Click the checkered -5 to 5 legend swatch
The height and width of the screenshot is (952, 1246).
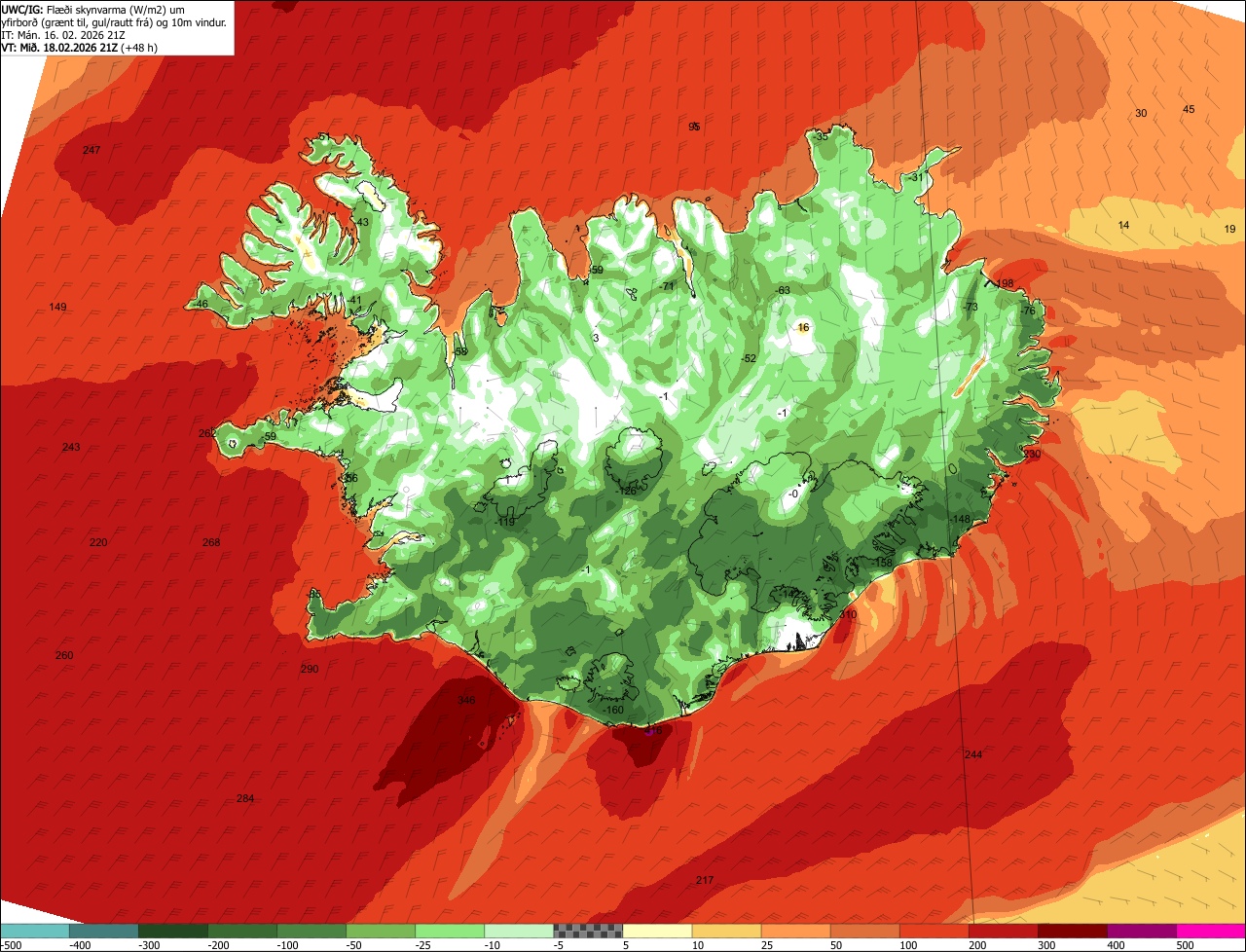588,931
